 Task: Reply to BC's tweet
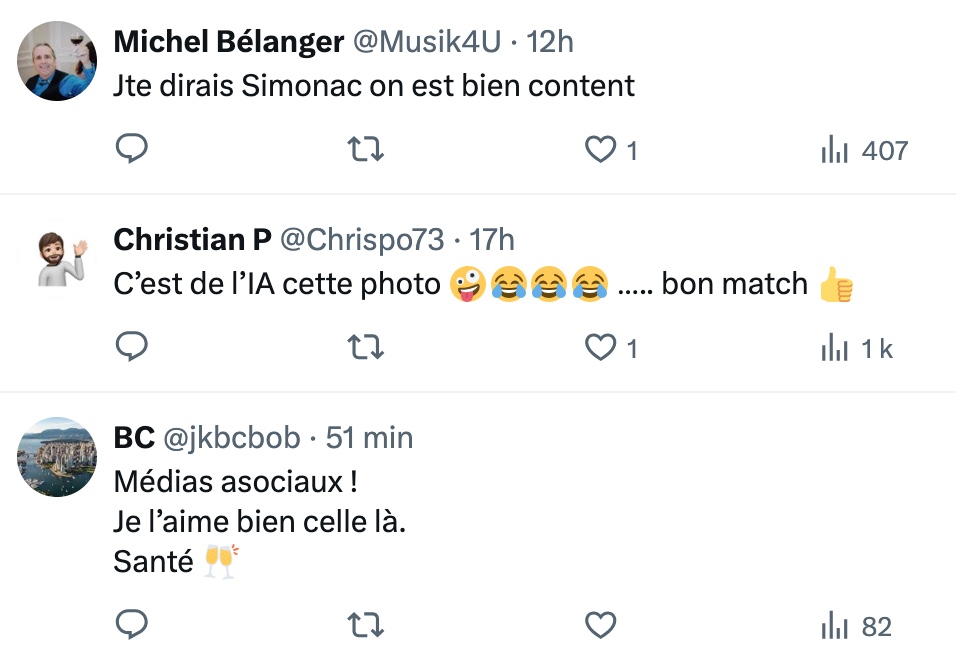132,626
